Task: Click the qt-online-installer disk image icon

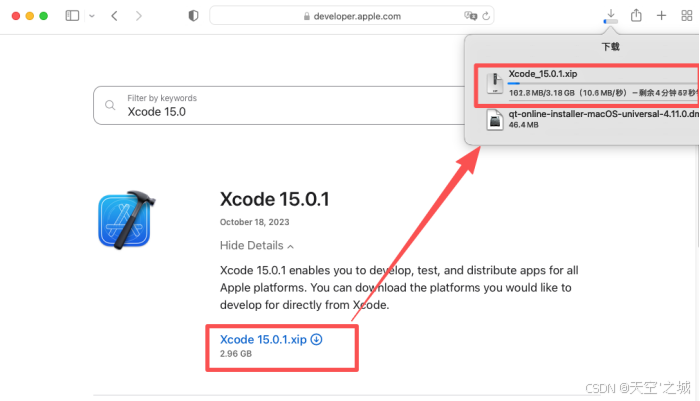Action: (x=495, y=120)
